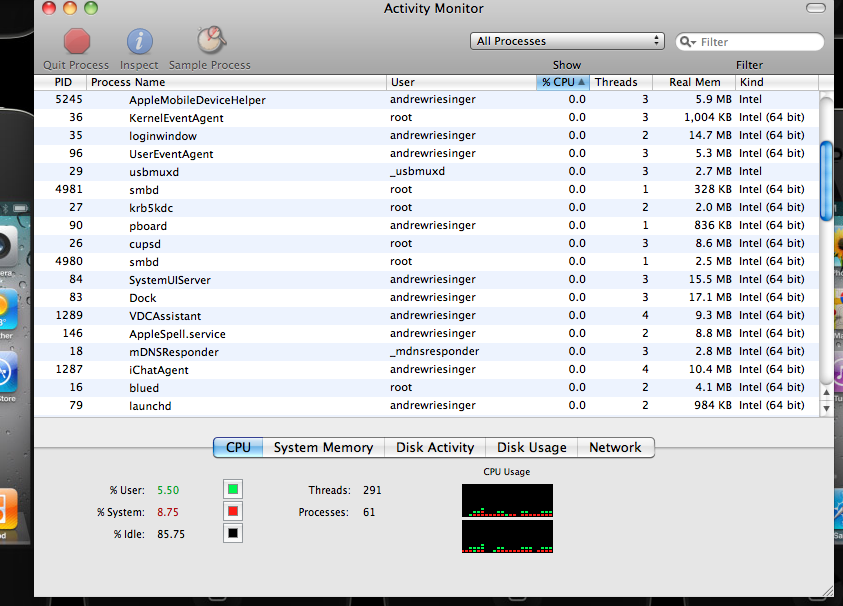Select the Dock process row

coord(426,297)
